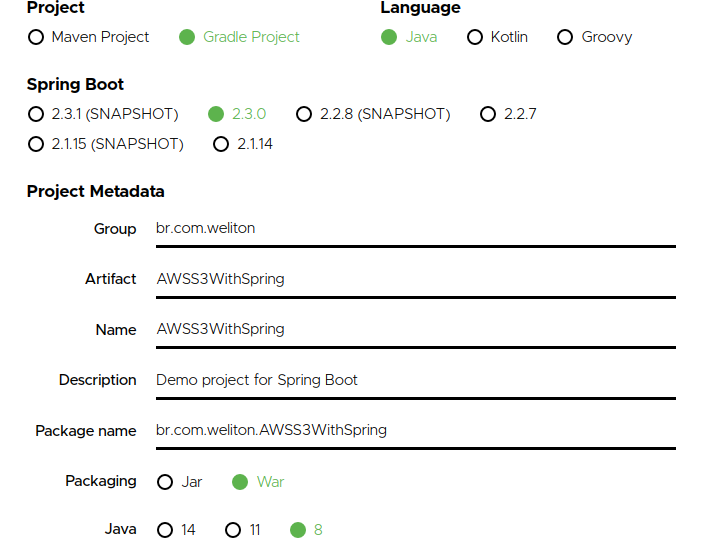Switch the language to Groovy
This screenshot has height=549, width=714.
565,37
